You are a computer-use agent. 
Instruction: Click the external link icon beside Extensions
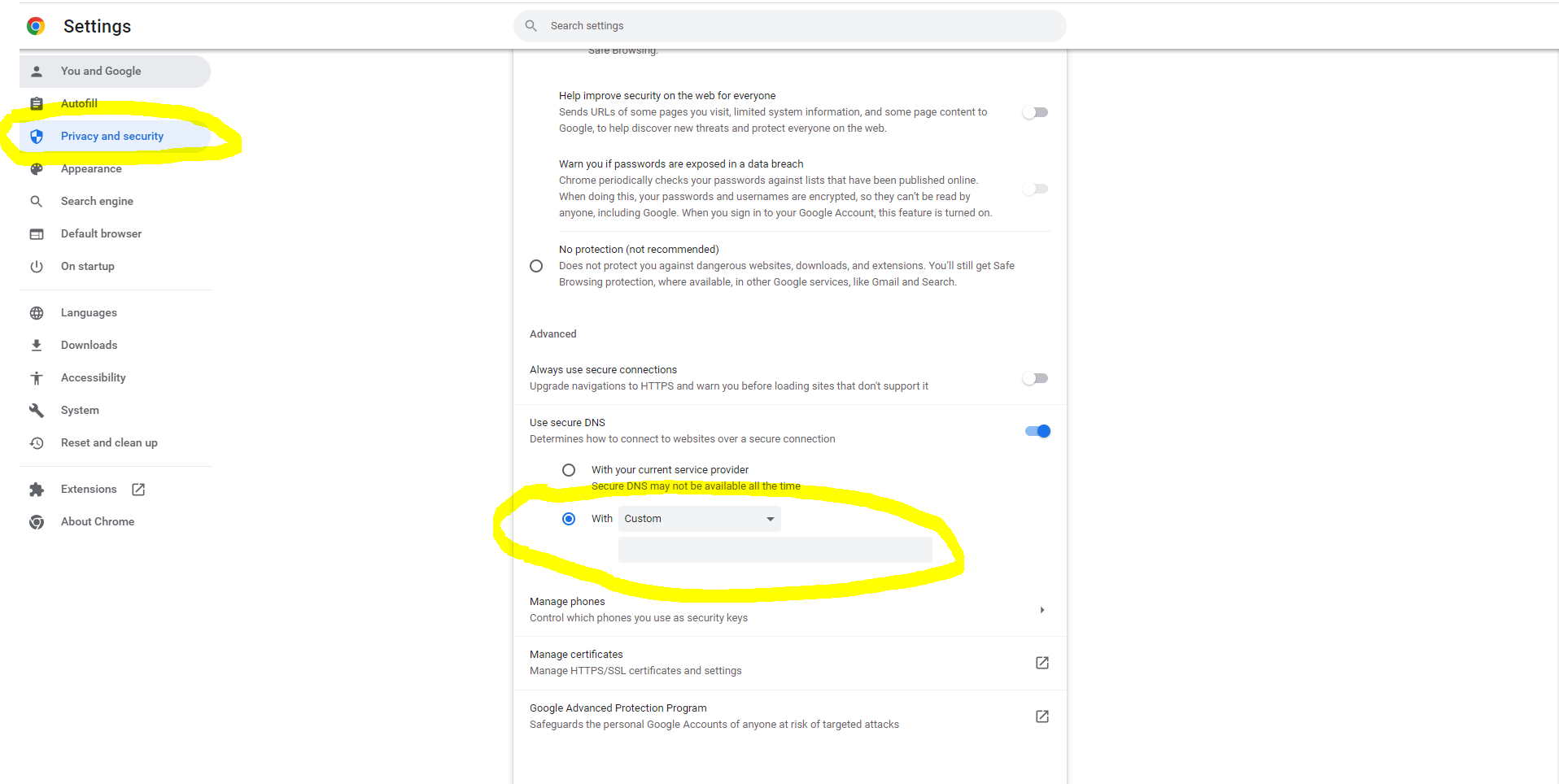point(138,490)
